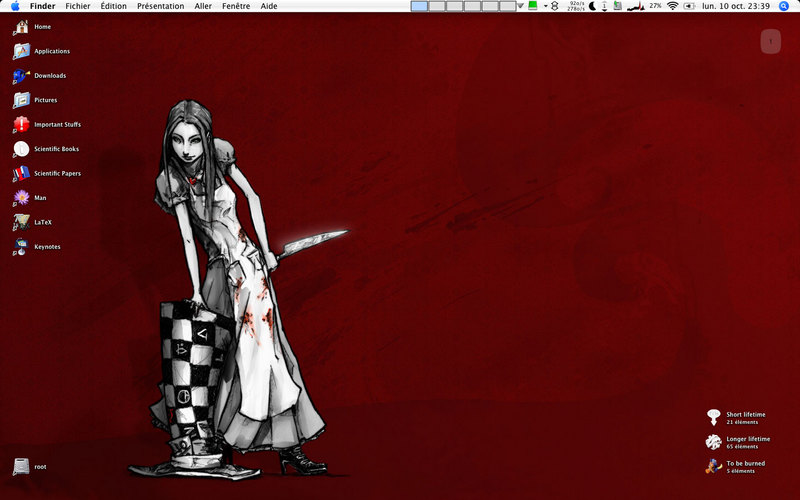Open the Short lifetime folder
The height and width of the screenshot is (500, 800).
(714, 417)
